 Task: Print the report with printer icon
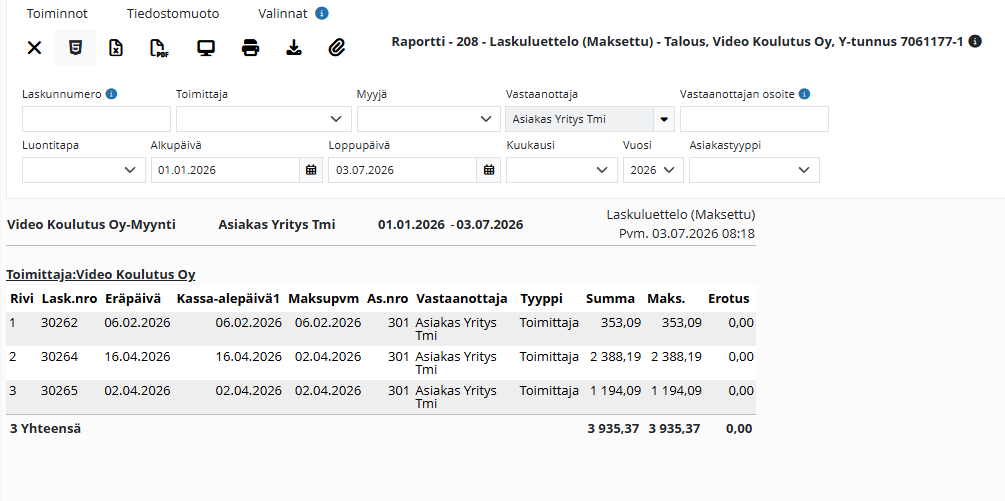point(251,47)
